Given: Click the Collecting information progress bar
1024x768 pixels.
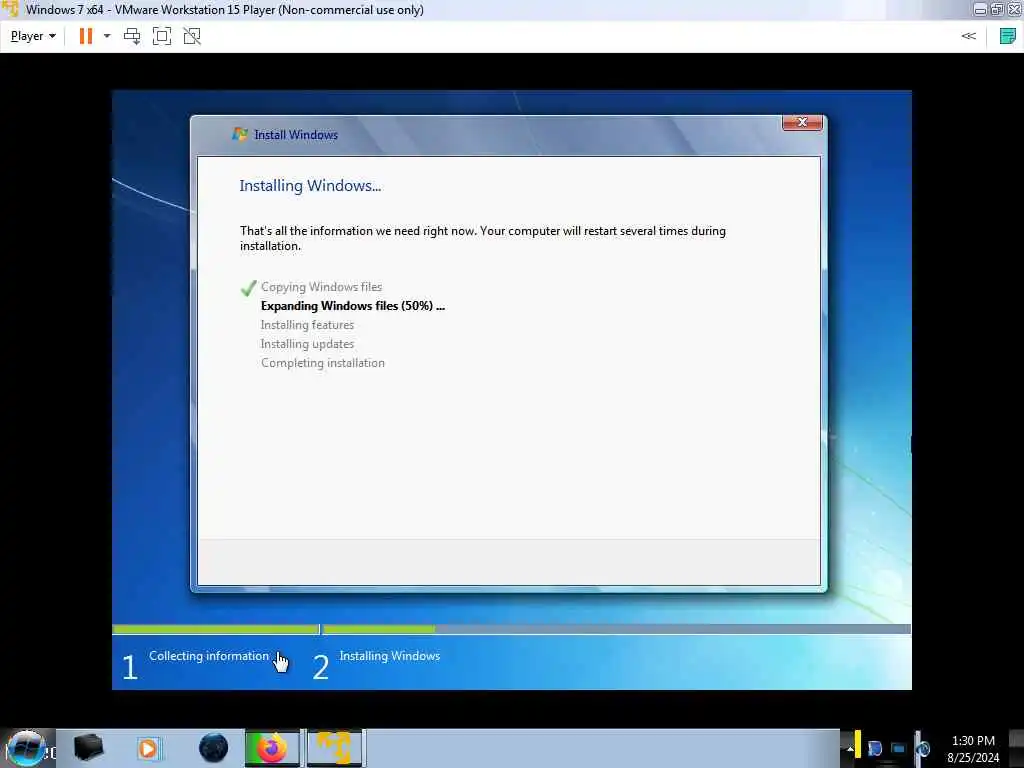Looking at the screenshot, I should click(216, 629).
